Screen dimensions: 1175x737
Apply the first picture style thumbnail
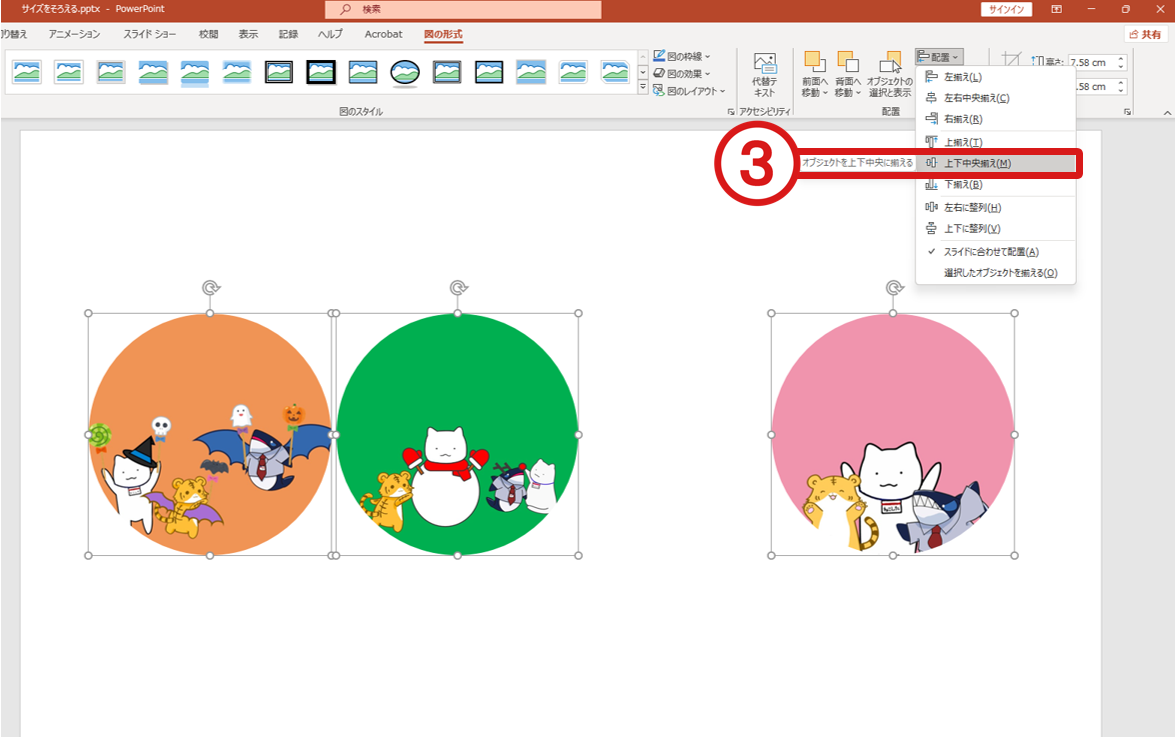(27, 72)
